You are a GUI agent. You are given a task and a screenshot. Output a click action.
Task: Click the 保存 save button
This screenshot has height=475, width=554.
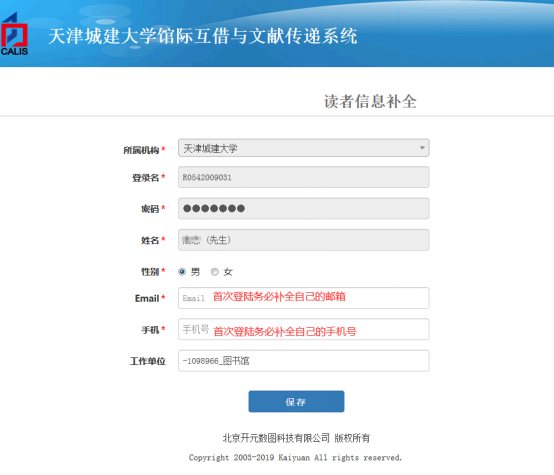point(296,401)
